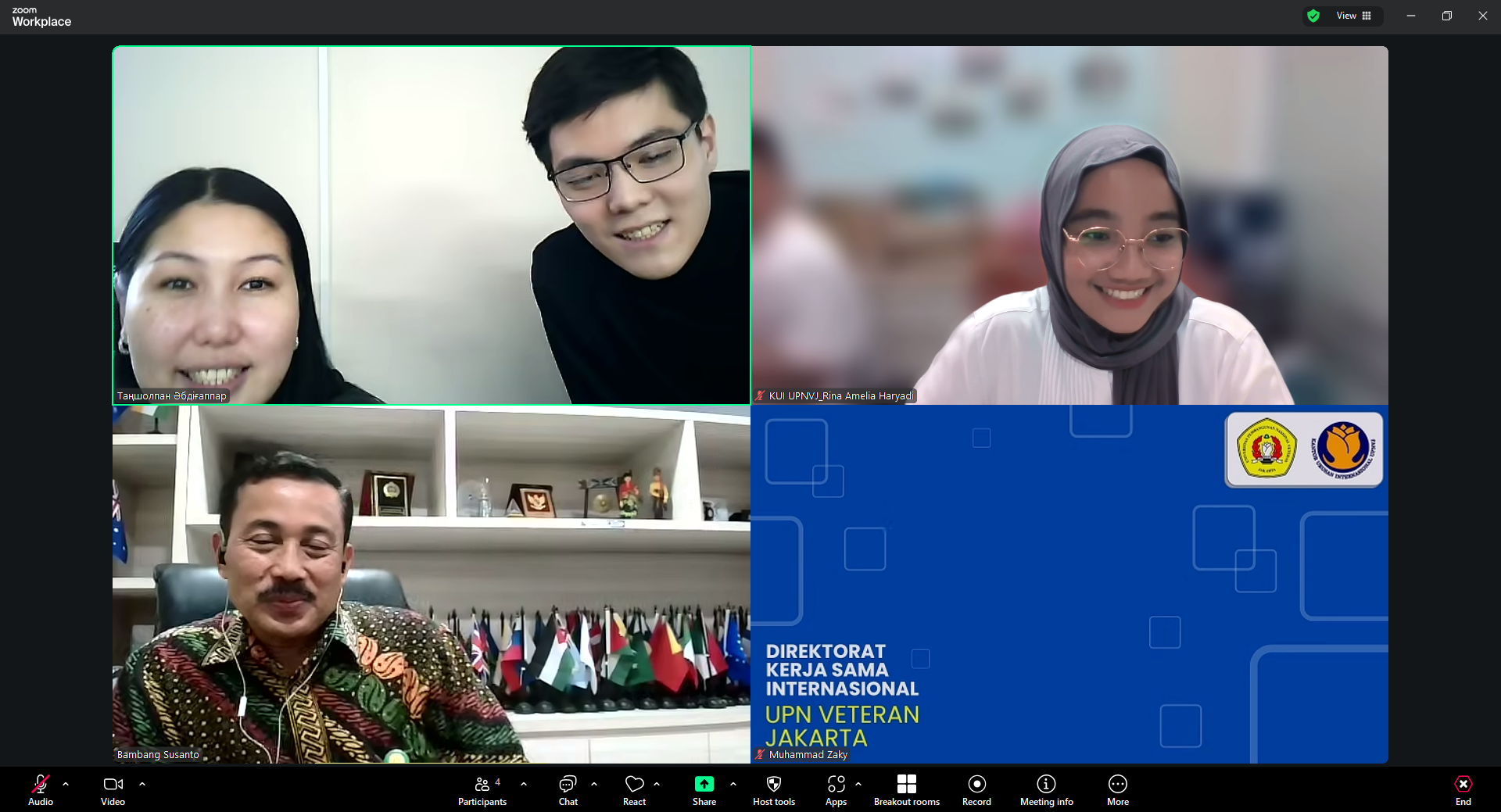Open Breakout rooms
The width and height of the screenshot is (1501, 812).
click(906, 789)
